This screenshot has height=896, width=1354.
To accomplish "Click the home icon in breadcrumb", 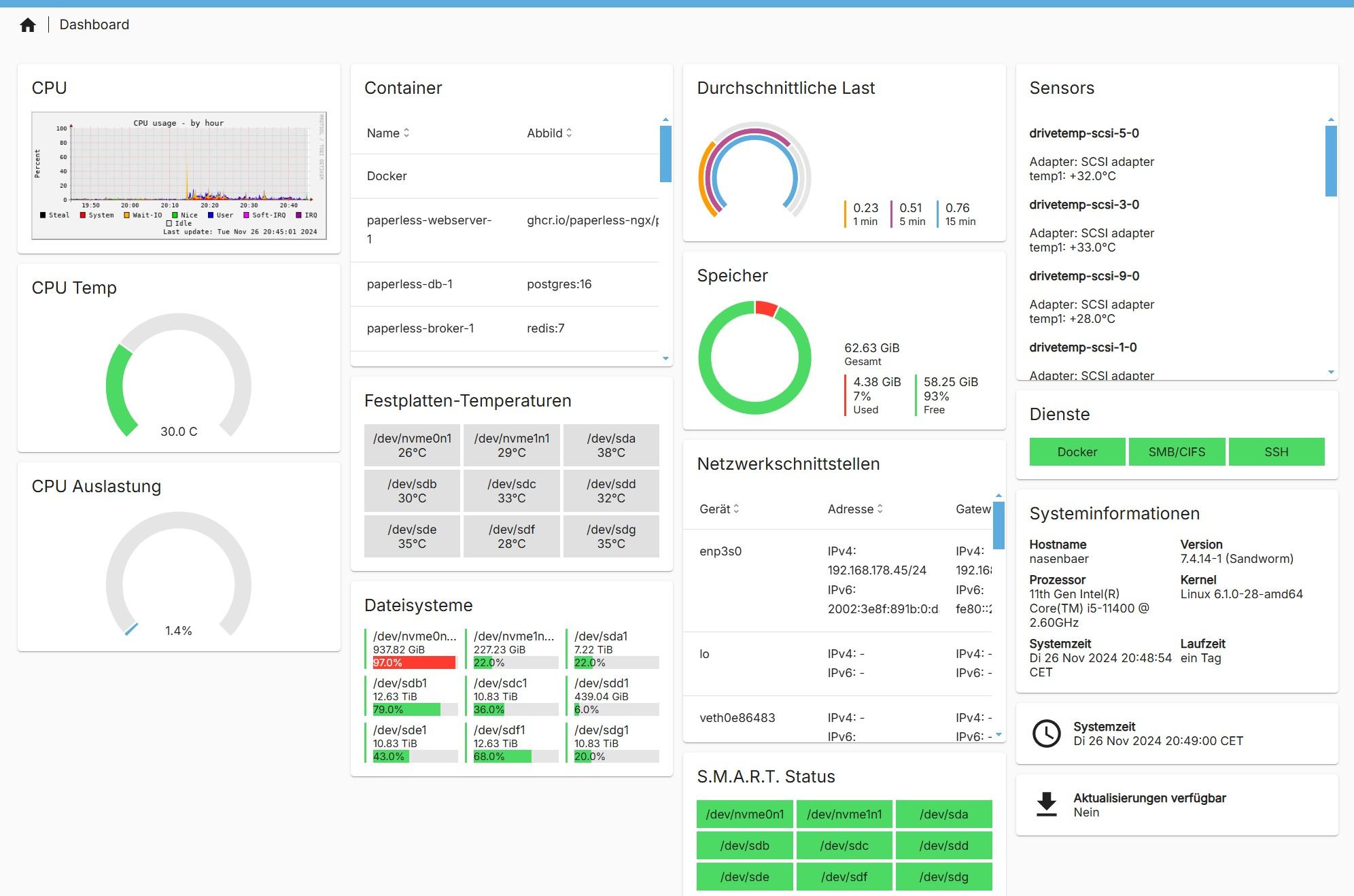I will click(x=28, y=25).
